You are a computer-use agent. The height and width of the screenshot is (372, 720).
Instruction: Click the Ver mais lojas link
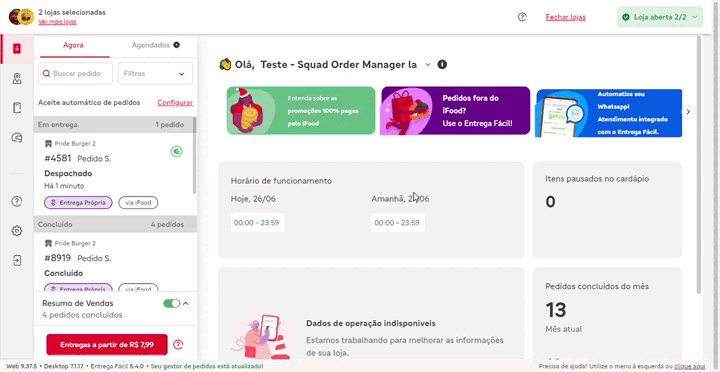pyautogui.click(x=57, y=22)
